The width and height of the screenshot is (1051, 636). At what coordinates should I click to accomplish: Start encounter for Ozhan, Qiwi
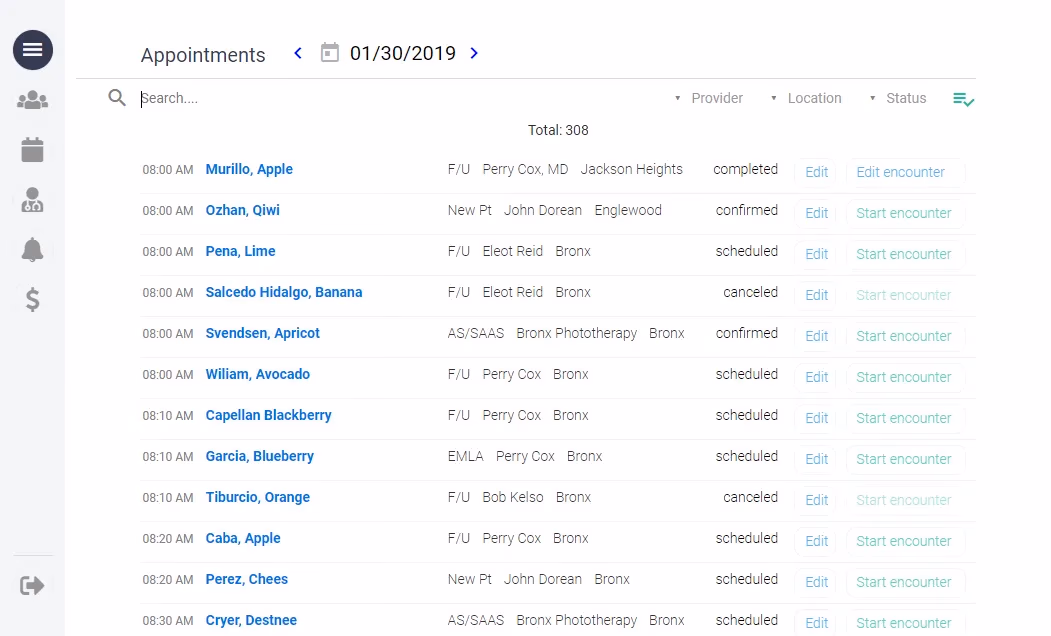(x=904, y=213)
